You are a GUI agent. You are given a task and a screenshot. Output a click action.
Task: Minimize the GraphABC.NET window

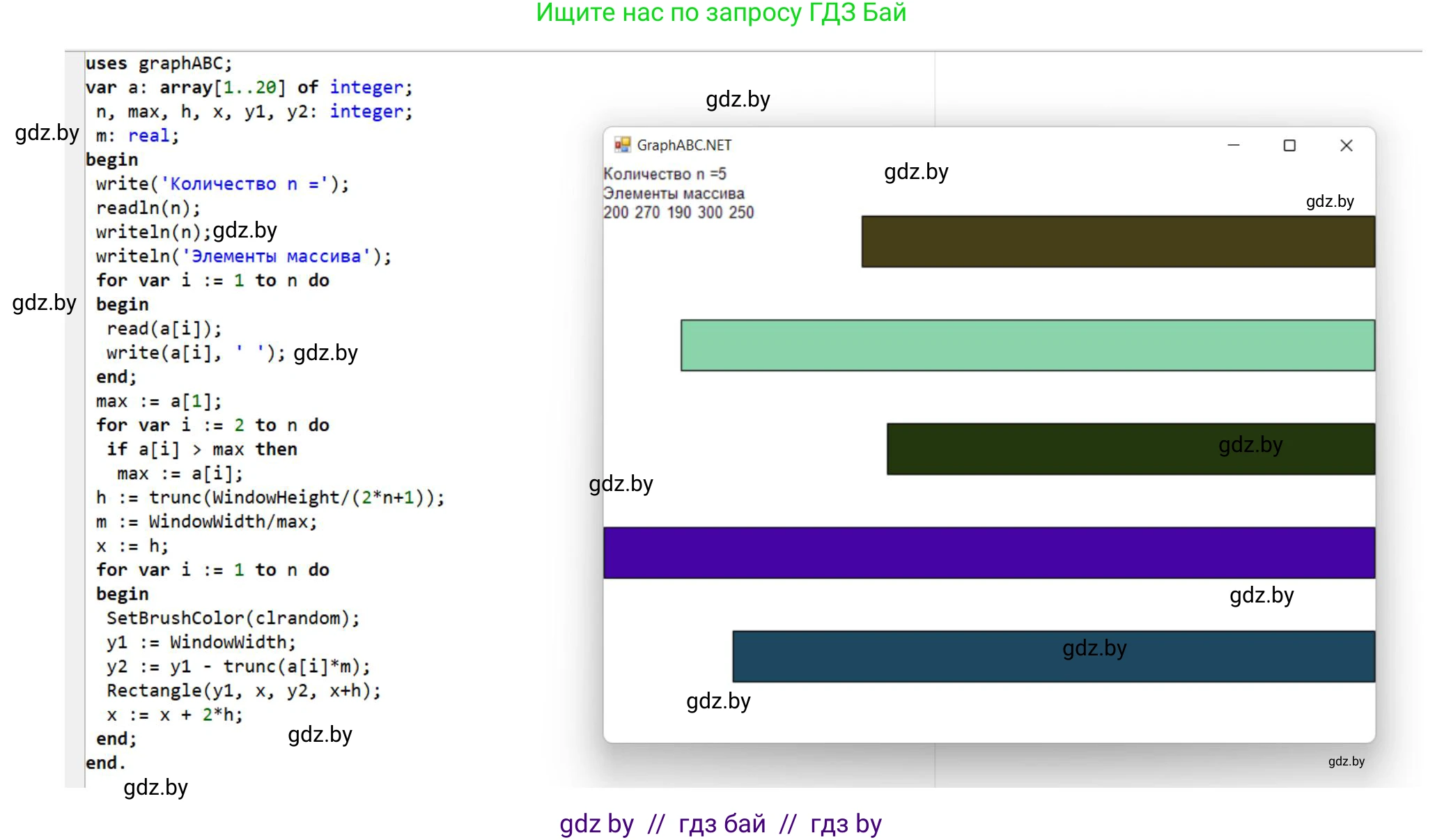coord(1233,145)
